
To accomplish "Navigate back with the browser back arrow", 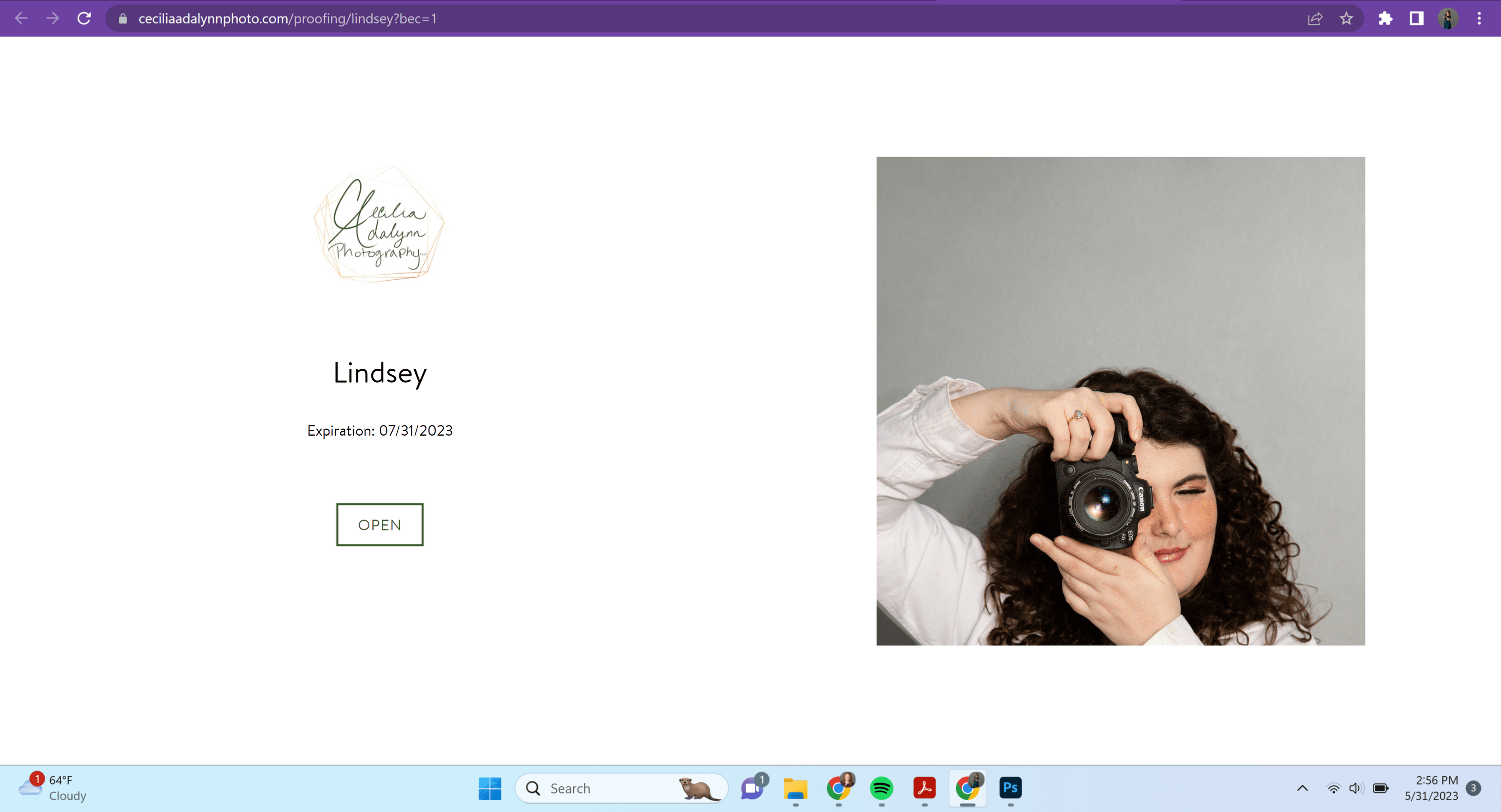I will pyautogui.click(x=21, y=18).
